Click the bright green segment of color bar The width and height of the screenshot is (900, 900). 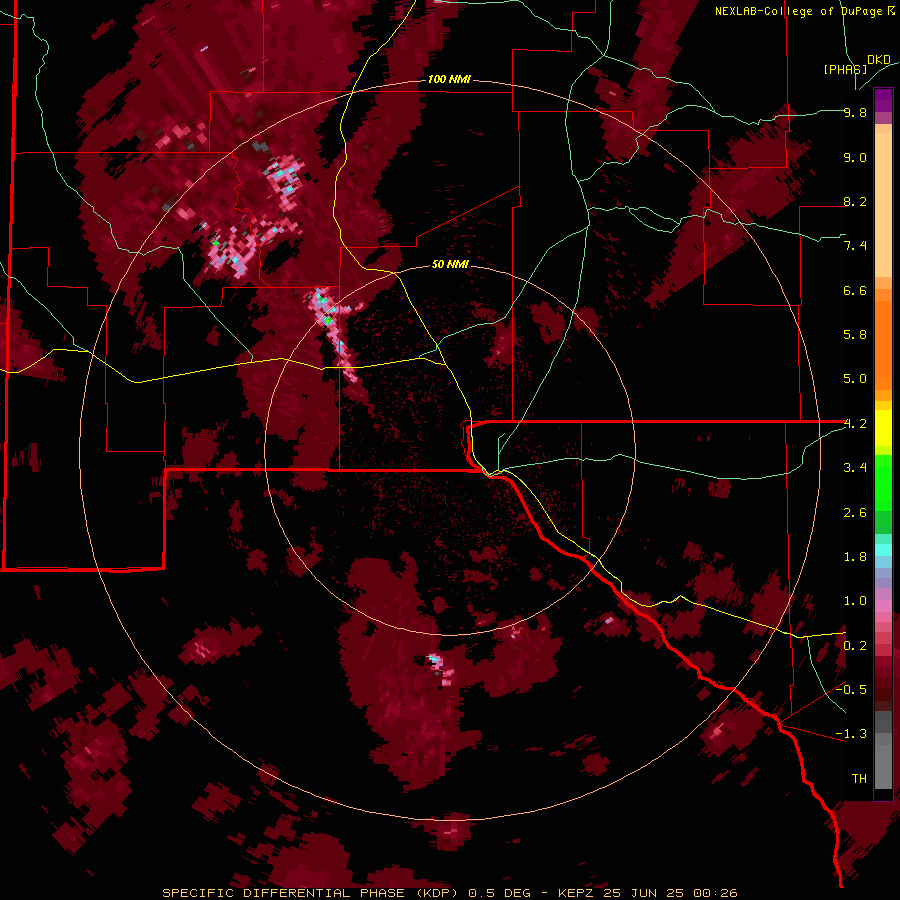(x=883, y=483)
